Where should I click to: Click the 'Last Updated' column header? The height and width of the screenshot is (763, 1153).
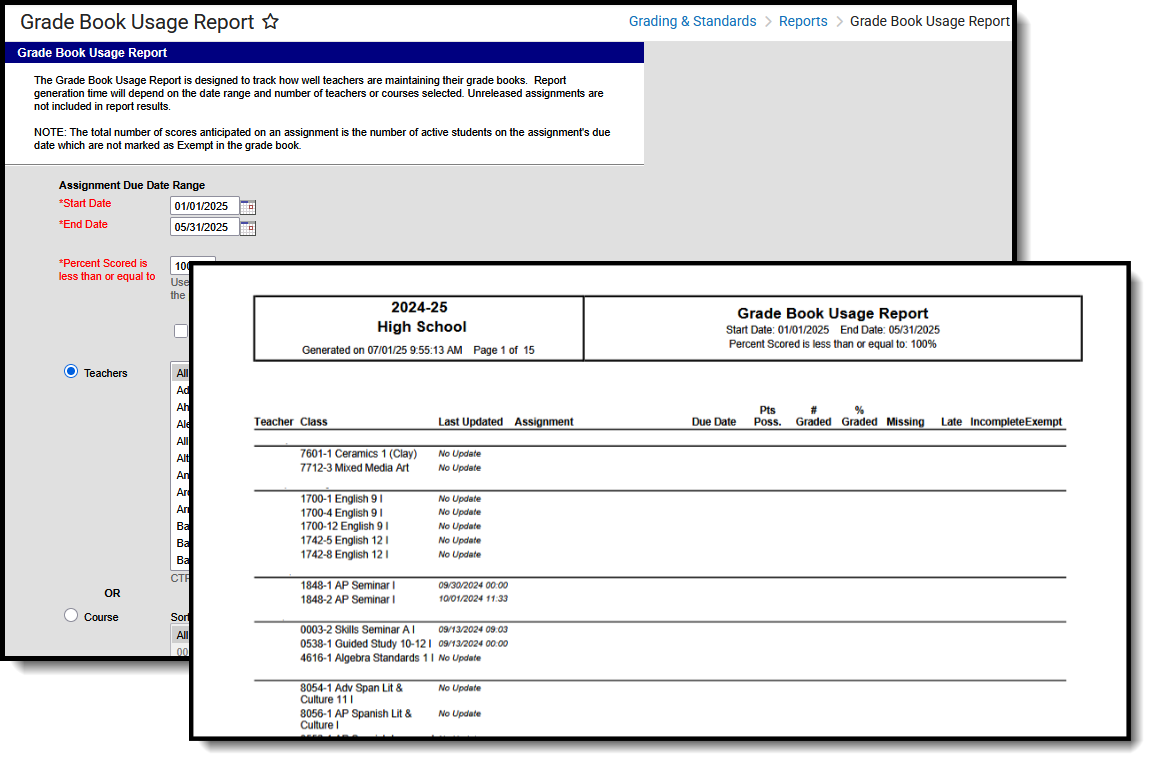[471, 422]
